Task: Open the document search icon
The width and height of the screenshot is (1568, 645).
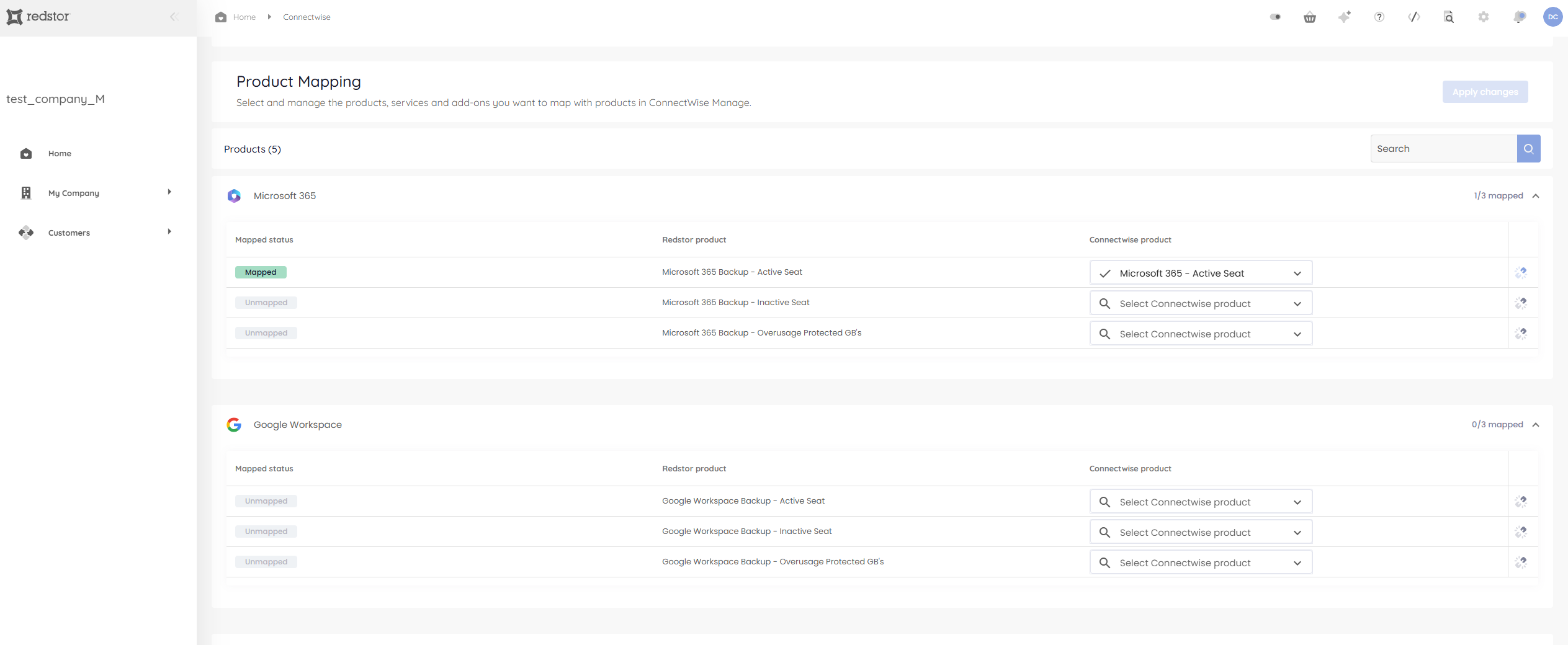Action: pos(1449,17)
